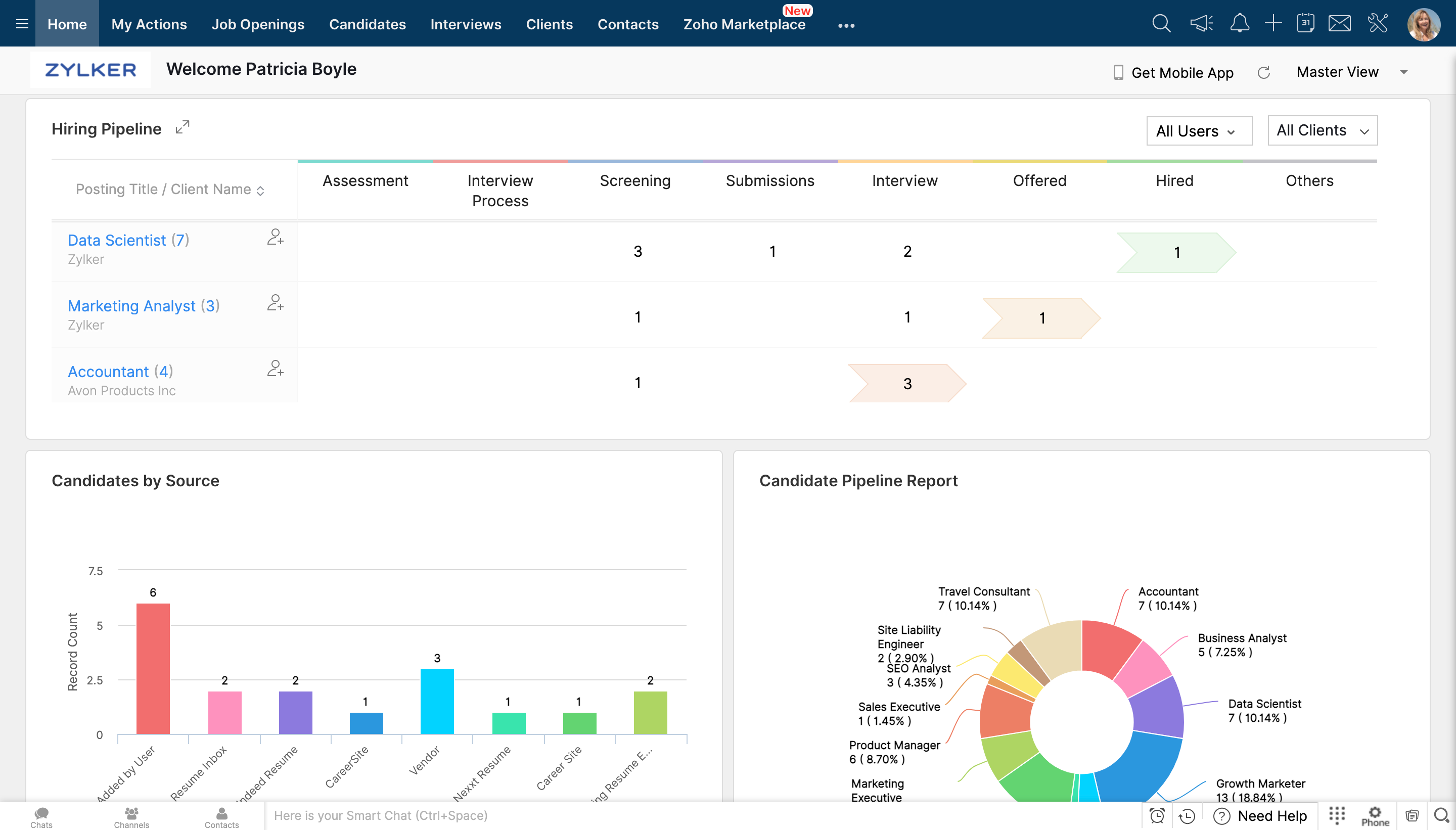
Task: Click the red Added by User bar
Action: [x=153, y=668]
